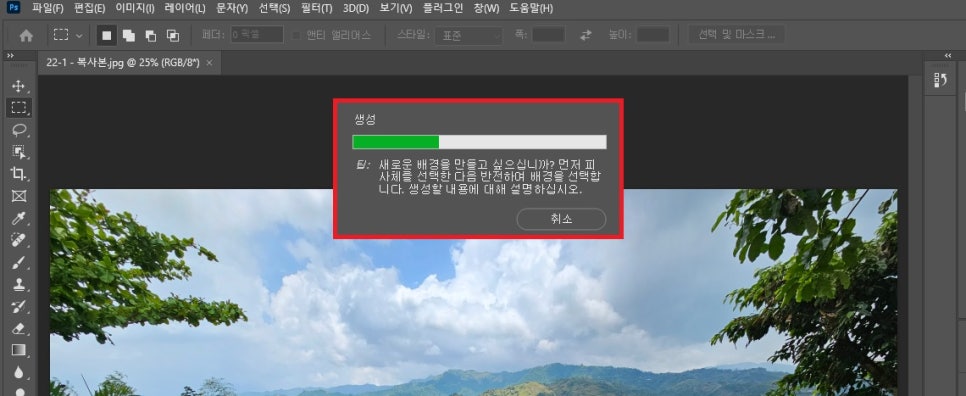Open the 스타일 dropdown
The height and width of the screenshot is (396, 966).
[x=469, y=35]
